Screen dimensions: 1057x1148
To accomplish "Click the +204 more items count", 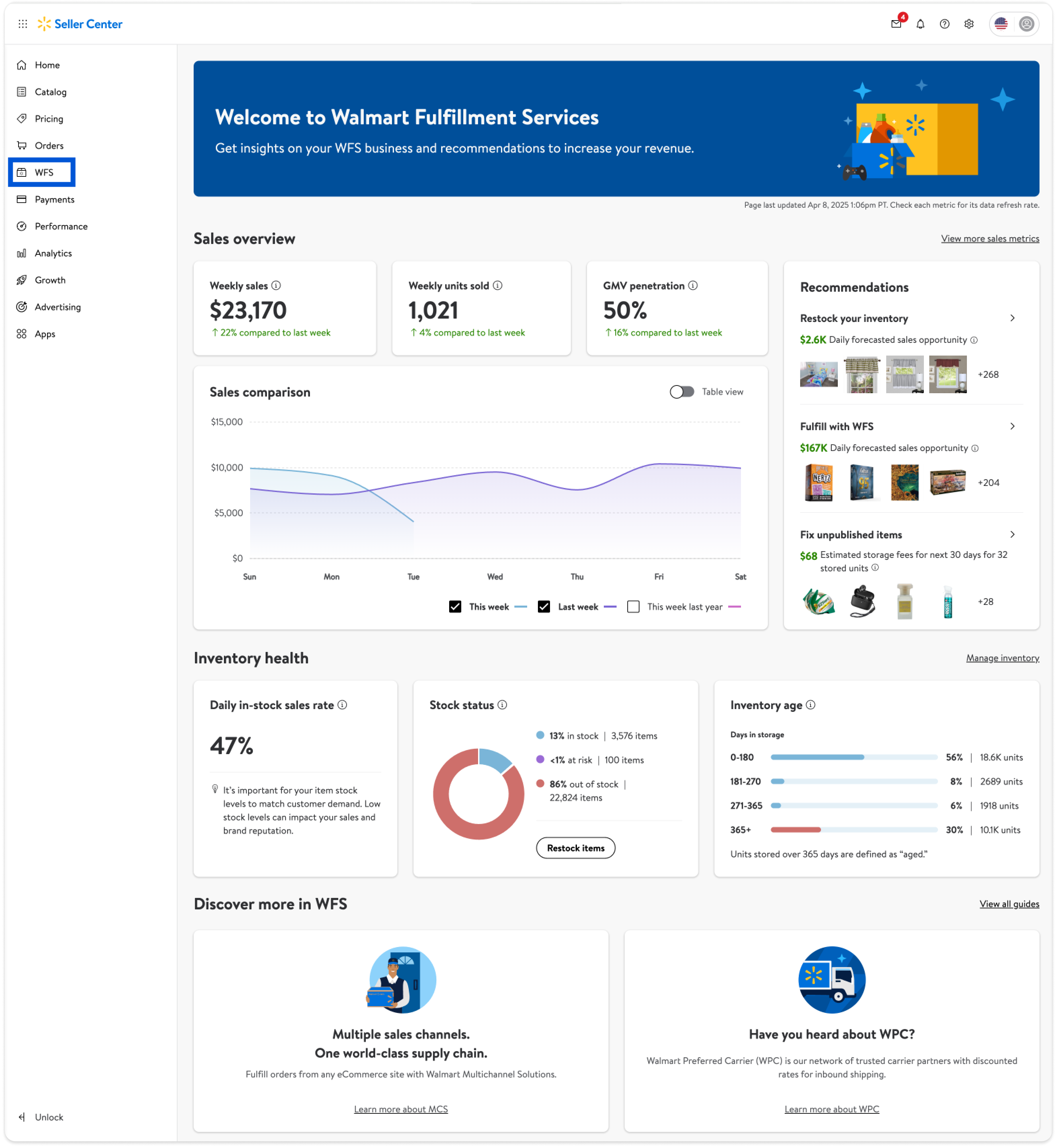I will [x=988, y=483].
